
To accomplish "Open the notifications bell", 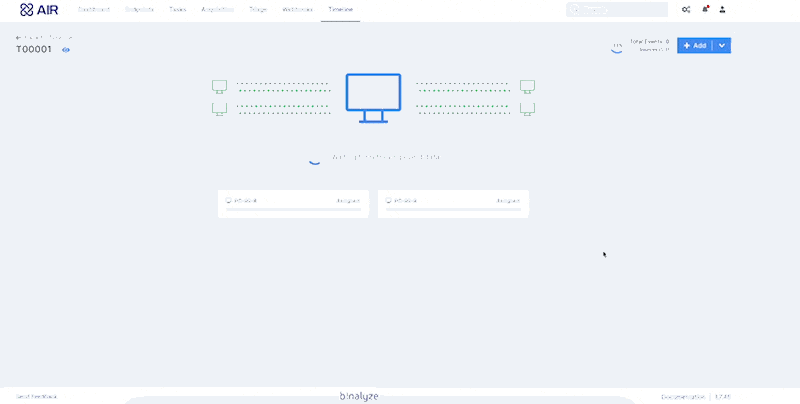I will point(704,9).
